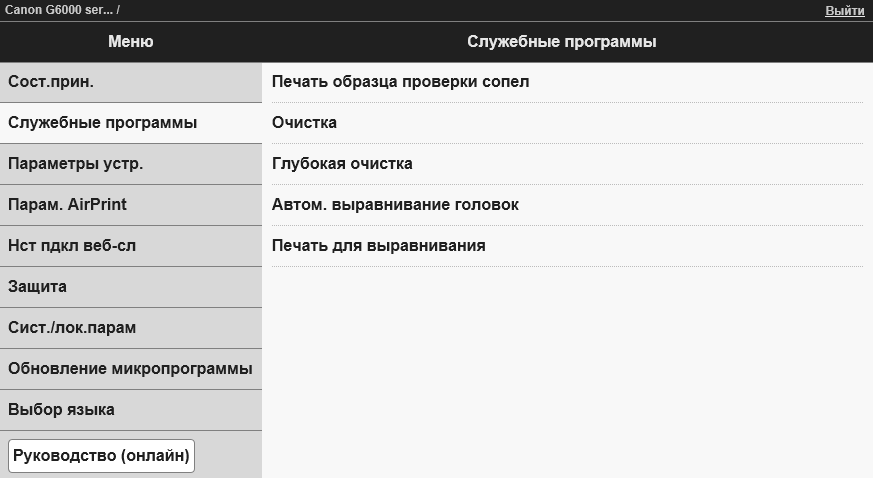This screenshot has width=873, height=478.
Task: Click the Меню header above the sidebar
Action: click(x=130, y=42)
